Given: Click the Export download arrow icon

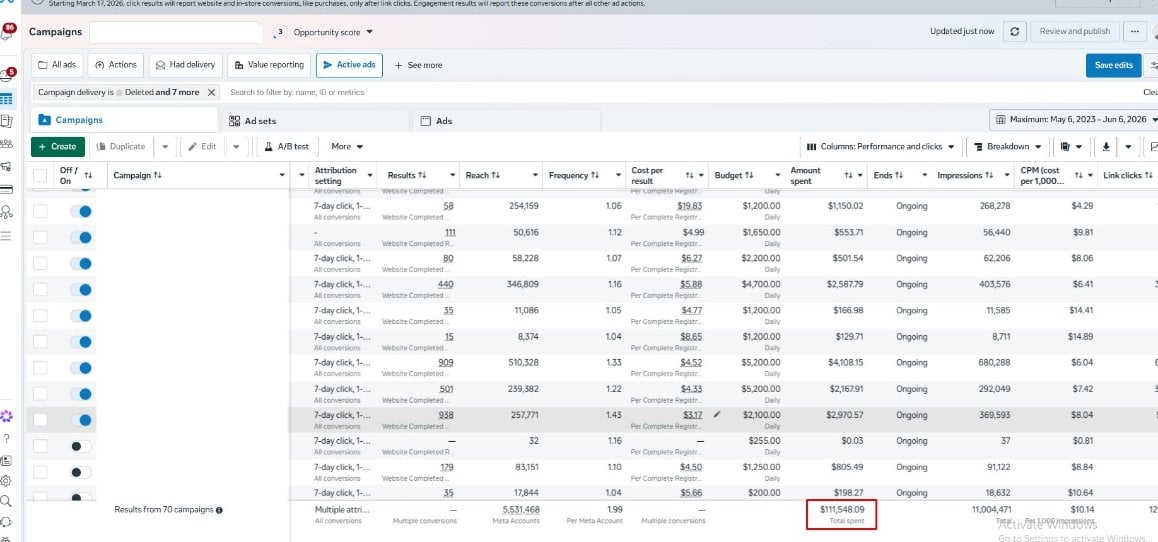Looking at the screenshot, I should (1106, 146).
